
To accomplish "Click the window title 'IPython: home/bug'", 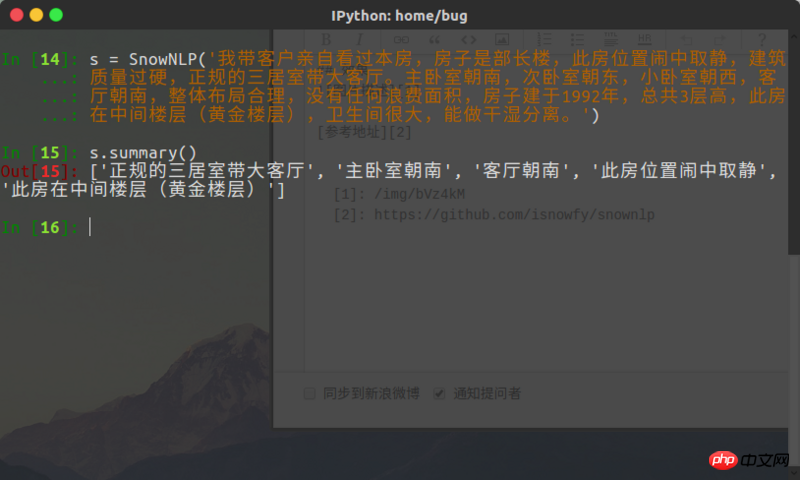I will coord(399,16).
